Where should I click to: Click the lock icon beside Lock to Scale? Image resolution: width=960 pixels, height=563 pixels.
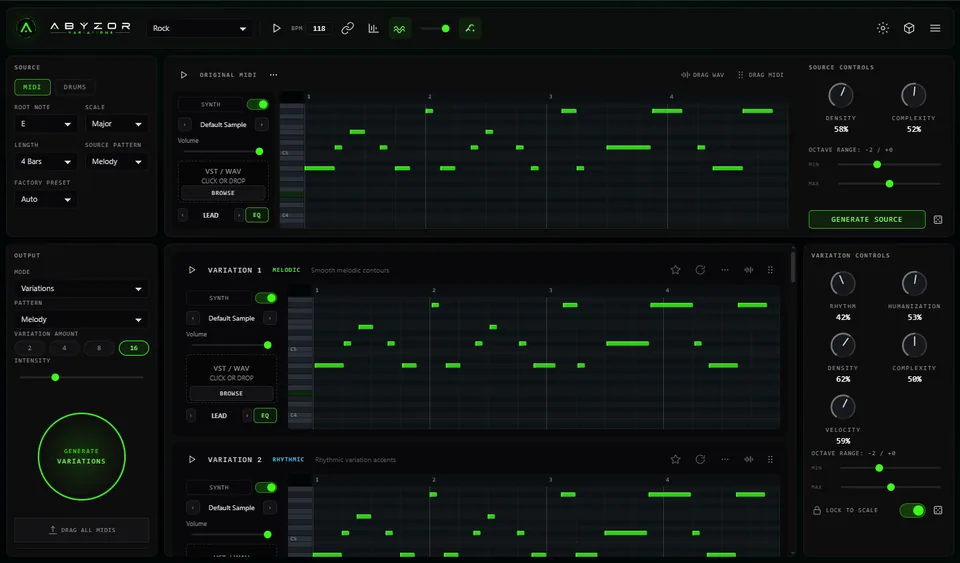pyautogui.click(x=817, y=510)
